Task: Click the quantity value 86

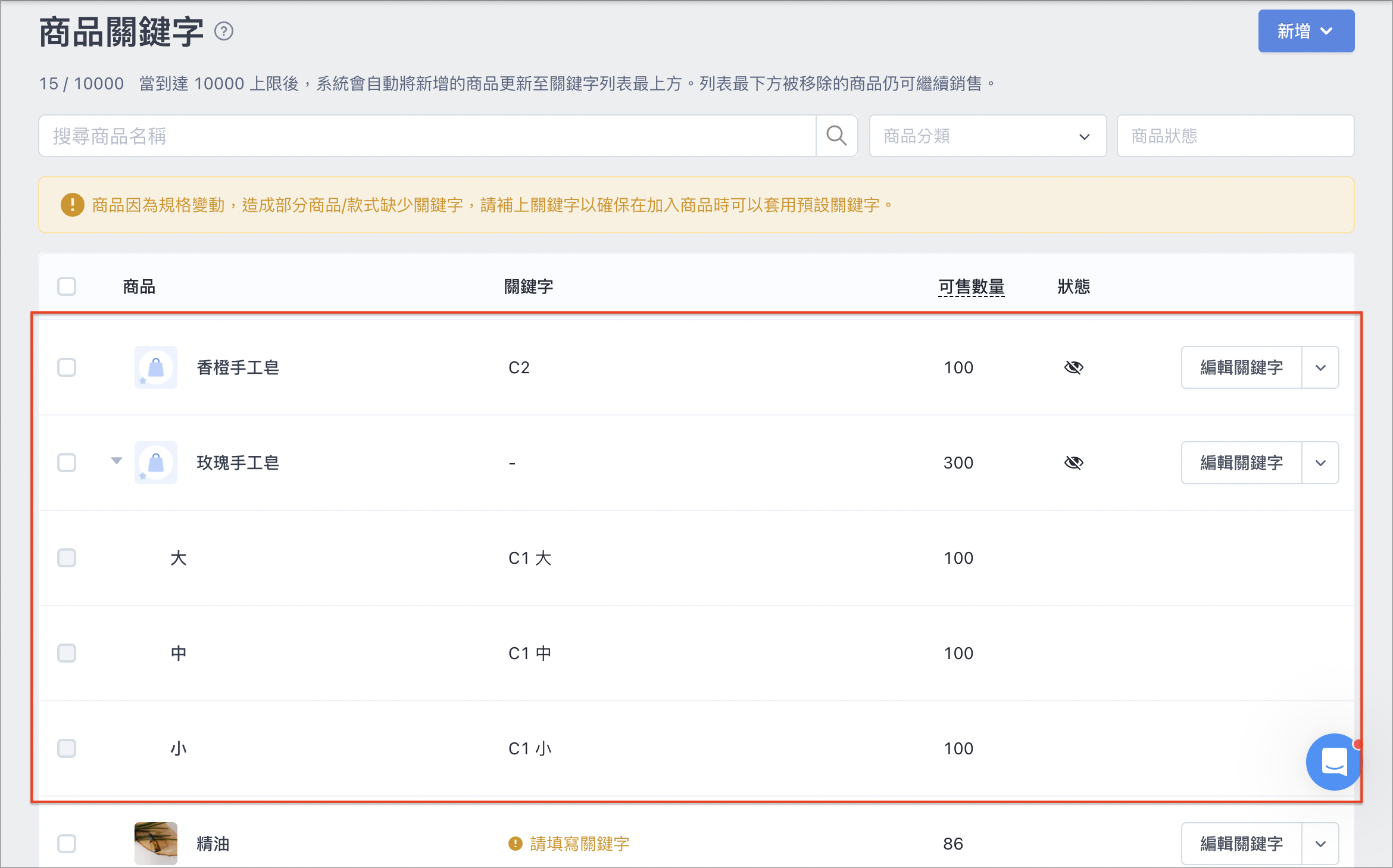Action: (953, 844)
